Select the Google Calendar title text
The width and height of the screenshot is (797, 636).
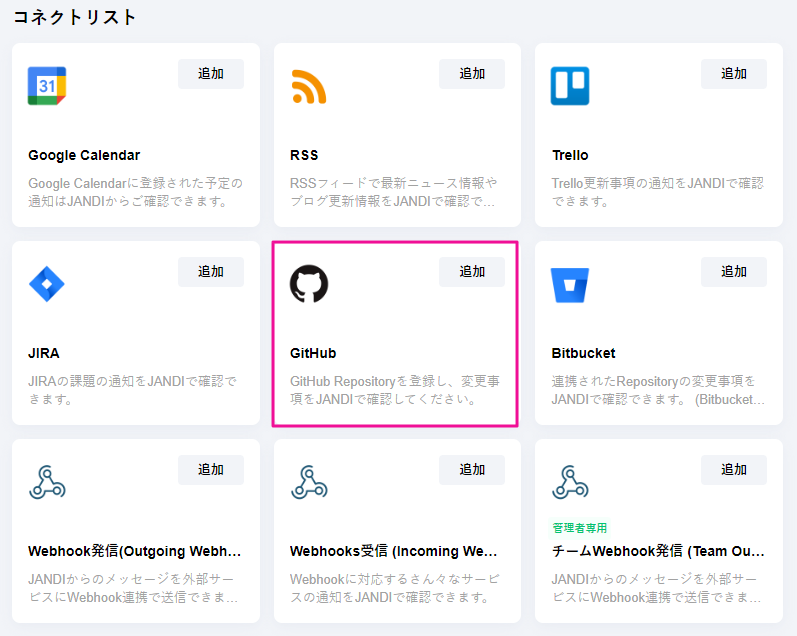(84, 156)
